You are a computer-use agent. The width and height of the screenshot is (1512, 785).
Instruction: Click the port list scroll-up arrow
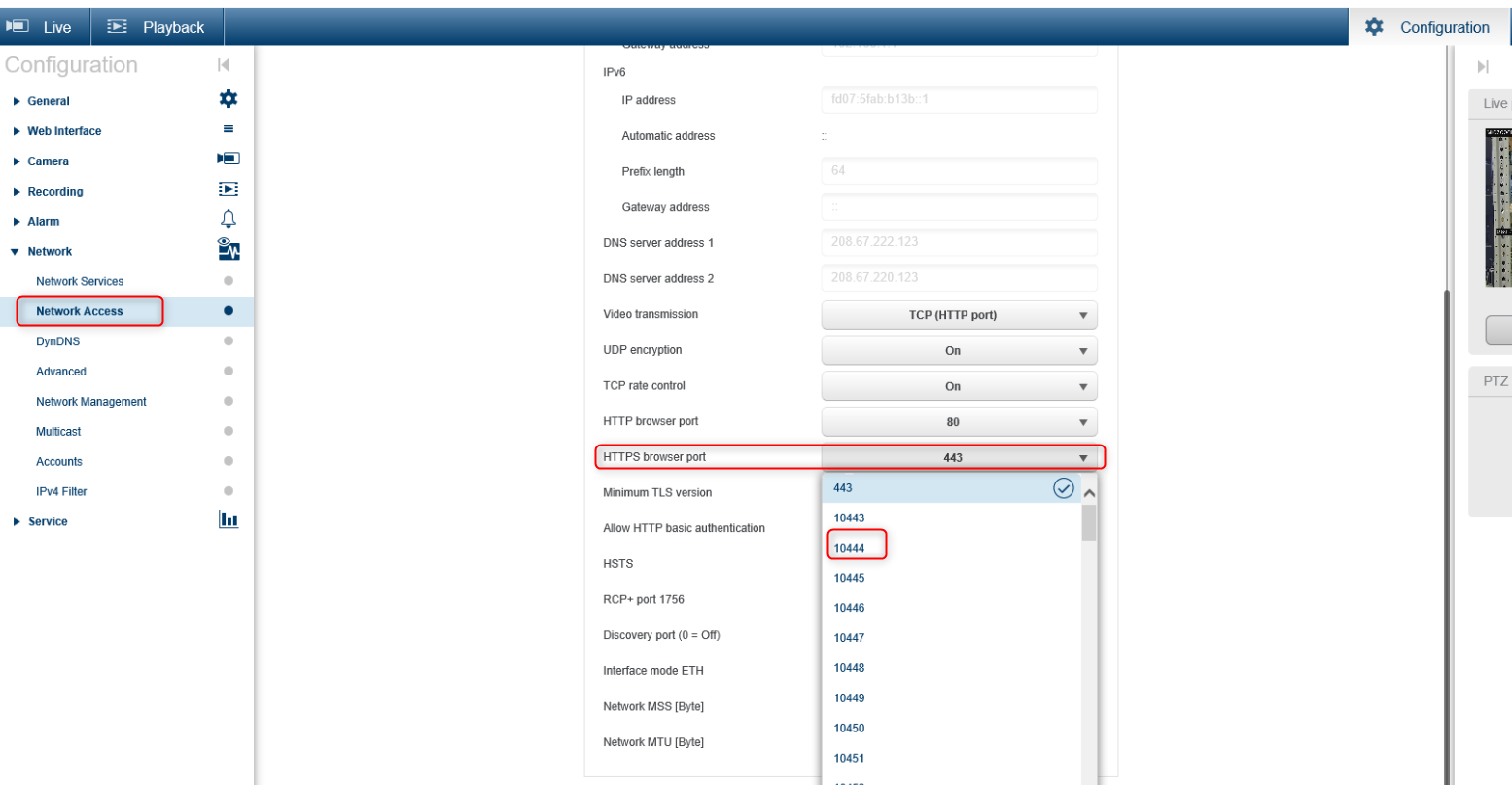click(1089, 494)
